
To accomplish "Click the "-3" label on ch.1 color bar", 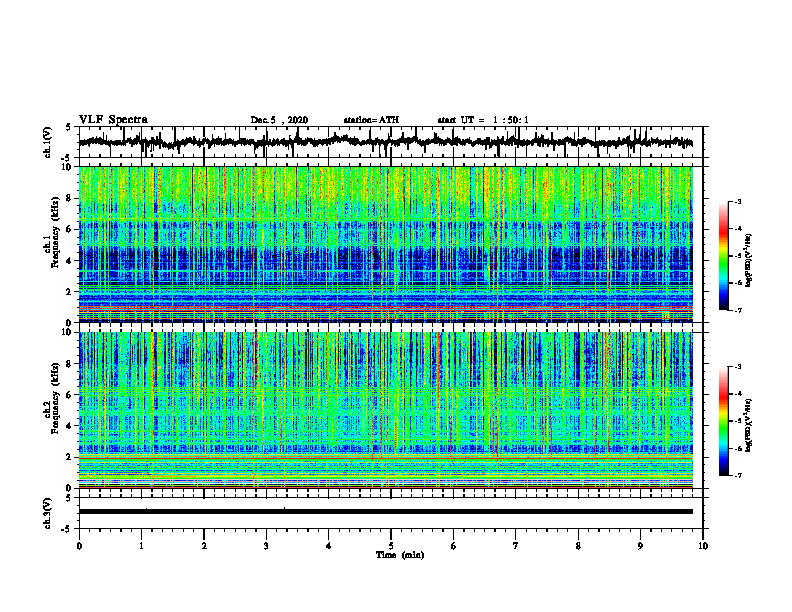I will 738,202.
